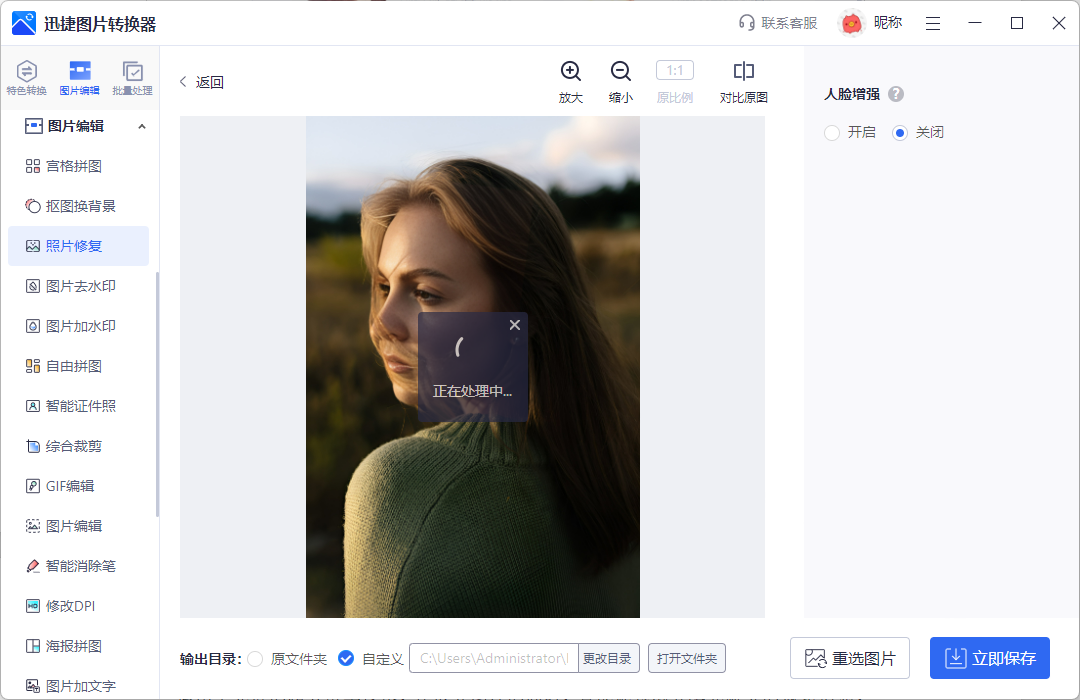This screenshot has width=1080, height=700.
Task: Click 更改目录 button
Action: tap(608, 658)
